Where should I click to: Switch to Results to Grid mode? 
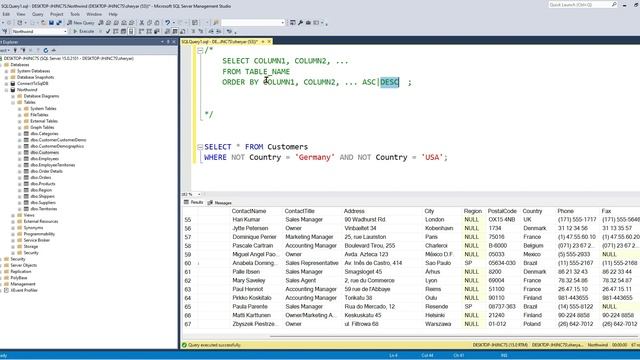tap(175, 31)
